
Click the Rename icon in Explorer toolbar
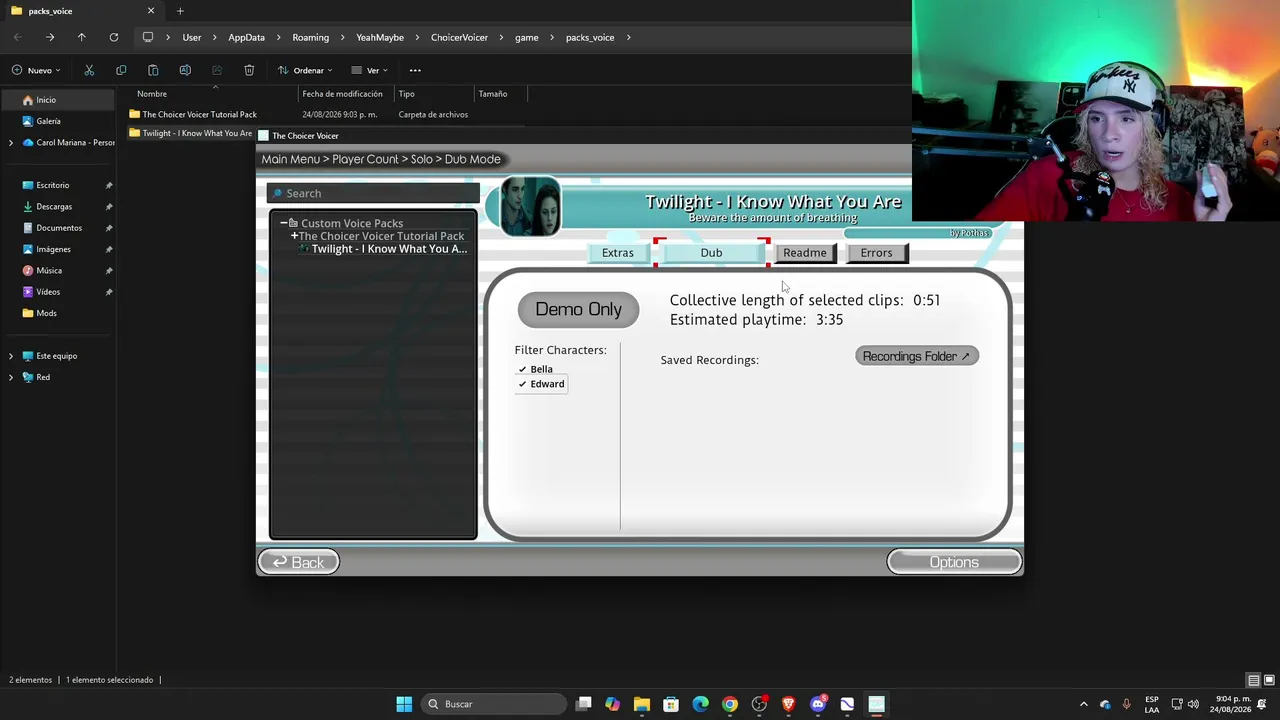point(185,70)
